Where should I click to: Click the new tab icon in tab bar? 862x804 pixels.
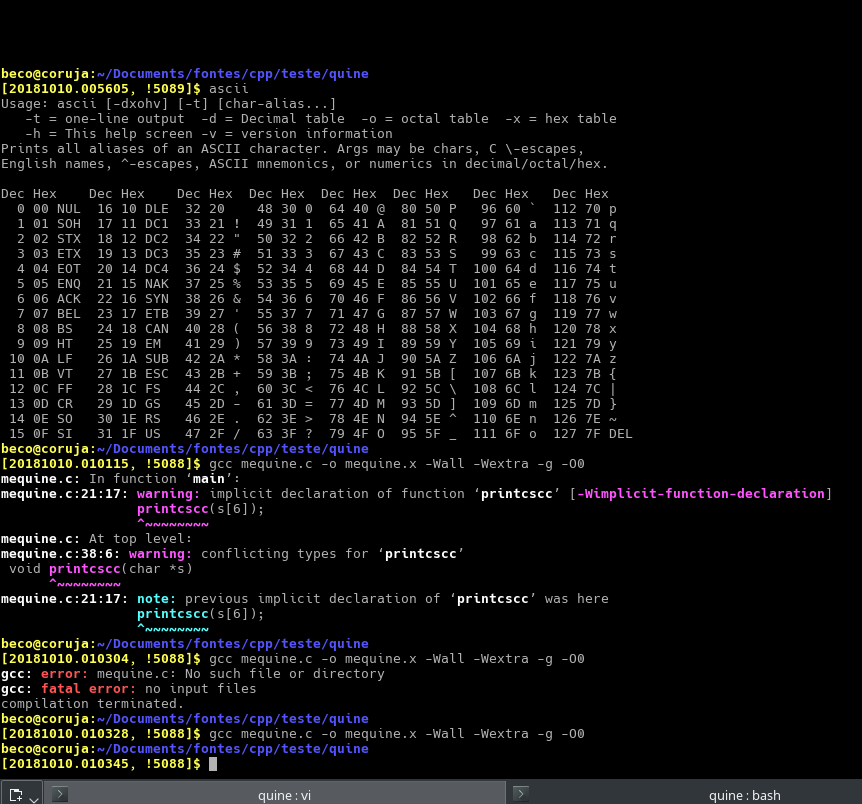(15, 795)
